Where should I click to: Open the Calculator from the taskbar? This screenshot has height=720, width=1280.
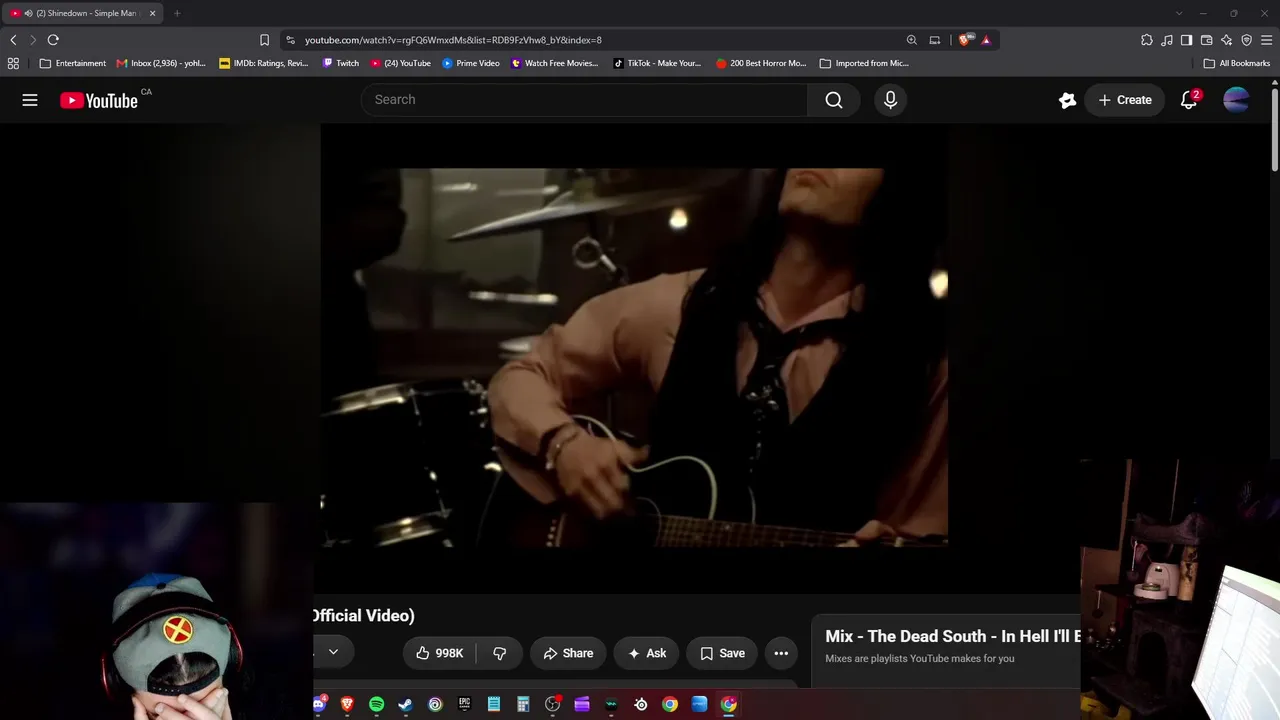(523, 704)
